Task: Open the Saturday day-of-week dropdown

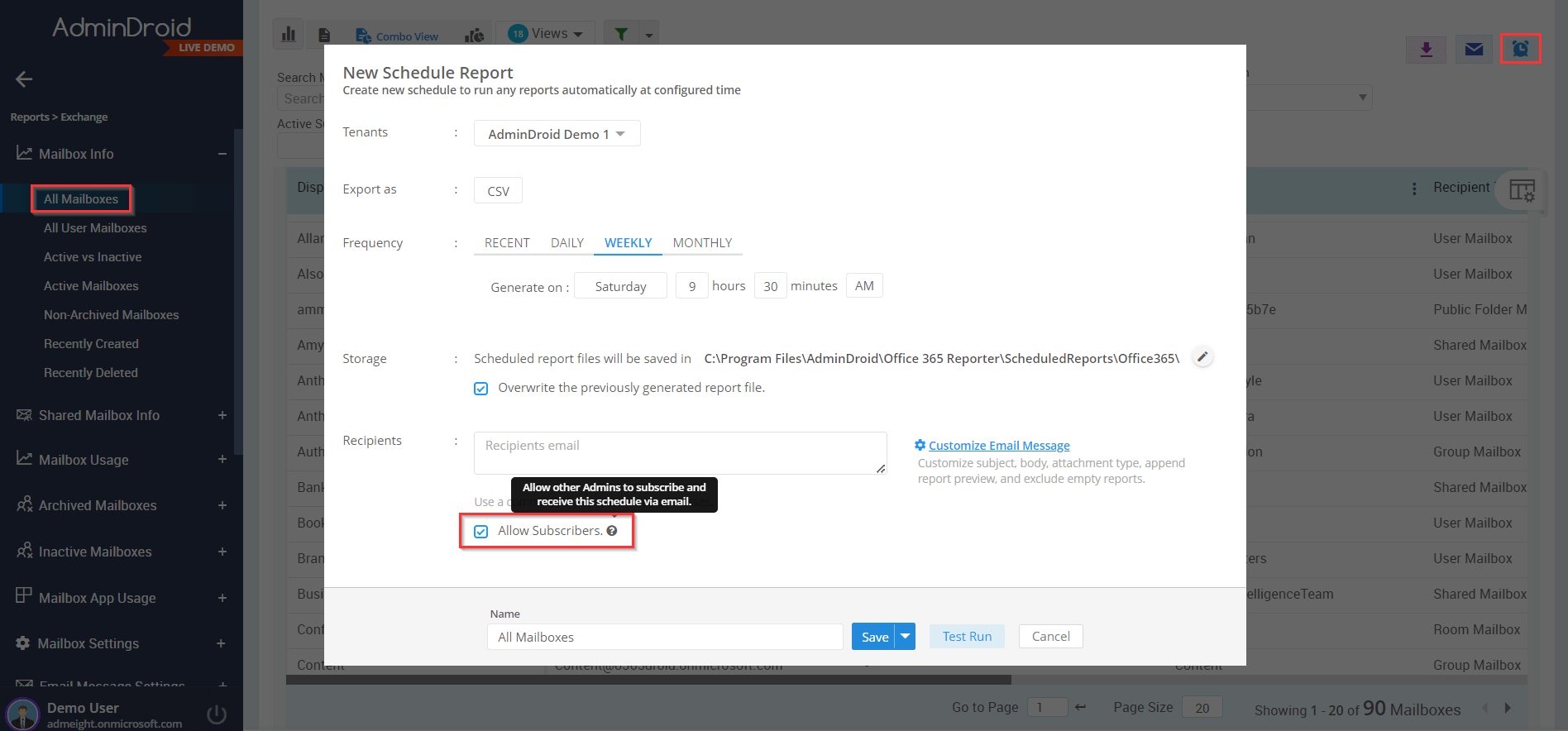Action: click(620, 286)
